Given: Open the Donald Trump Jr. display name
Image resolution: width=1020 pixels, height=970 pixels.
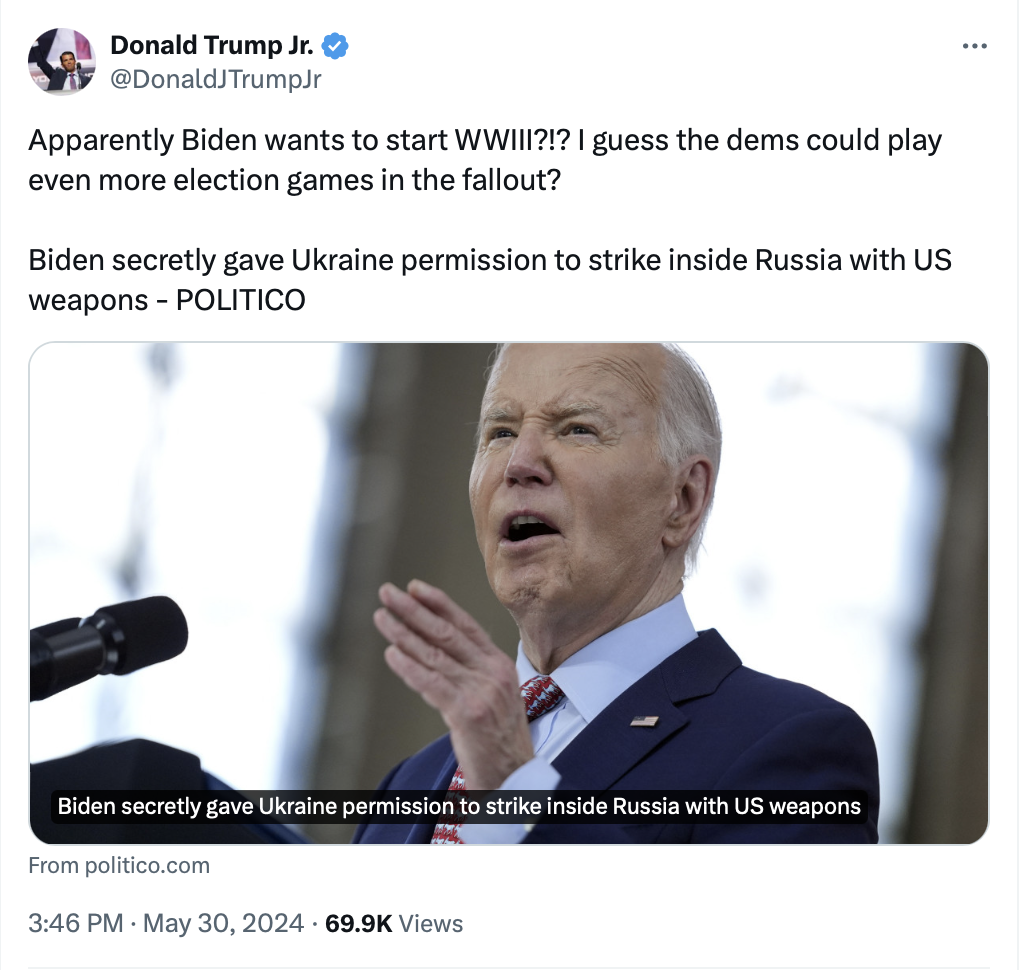Looking at the screenshot, I should click(212, 46).
